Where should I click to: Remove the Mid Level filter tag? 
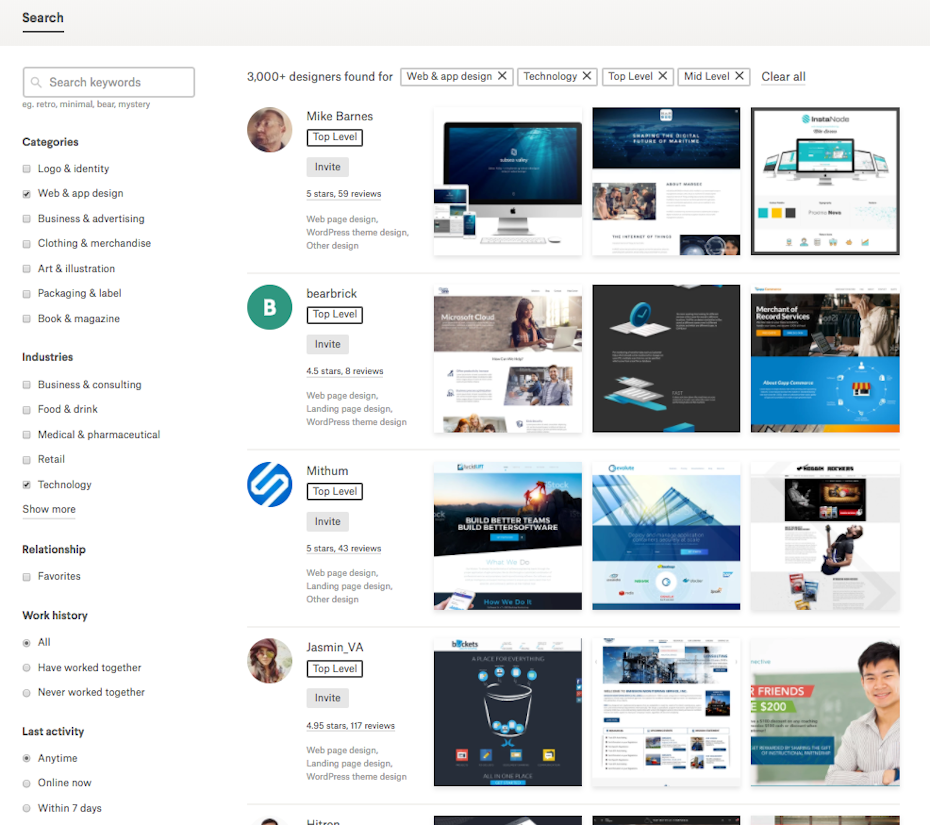(x=740, y=76)
